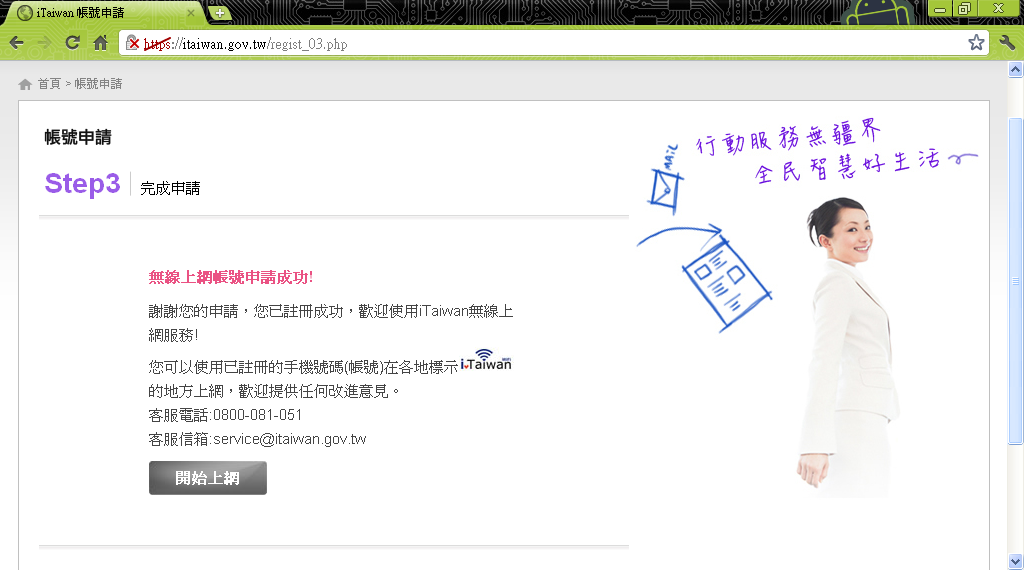Go back to the previous page
1024x570 pixels.
pos(16,44)
